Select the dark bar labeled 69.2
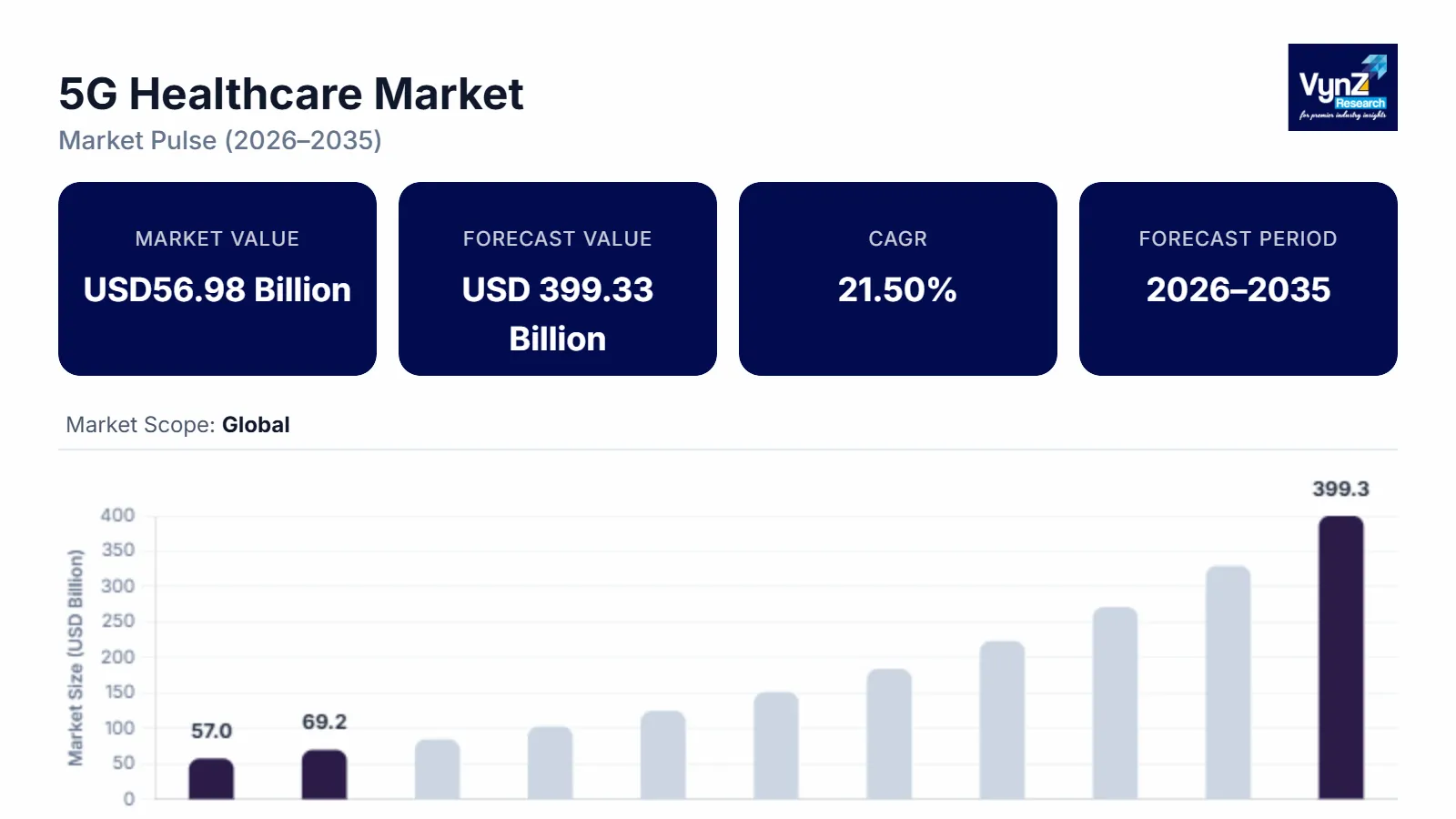This screenshot has width=1456, height=819. click(x=324, y=774)
